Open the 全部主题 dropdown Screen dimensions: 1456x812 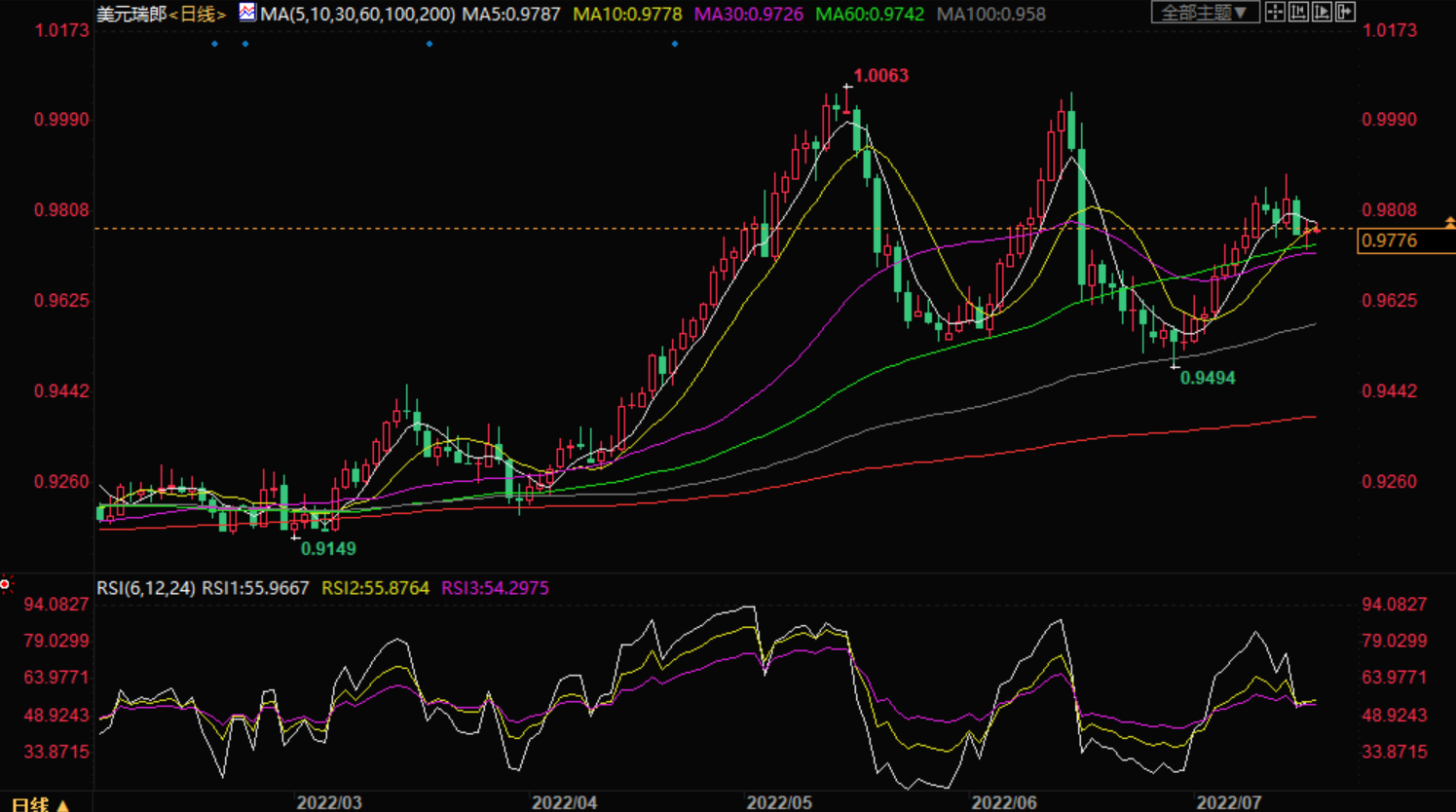tap(1204, 13)
